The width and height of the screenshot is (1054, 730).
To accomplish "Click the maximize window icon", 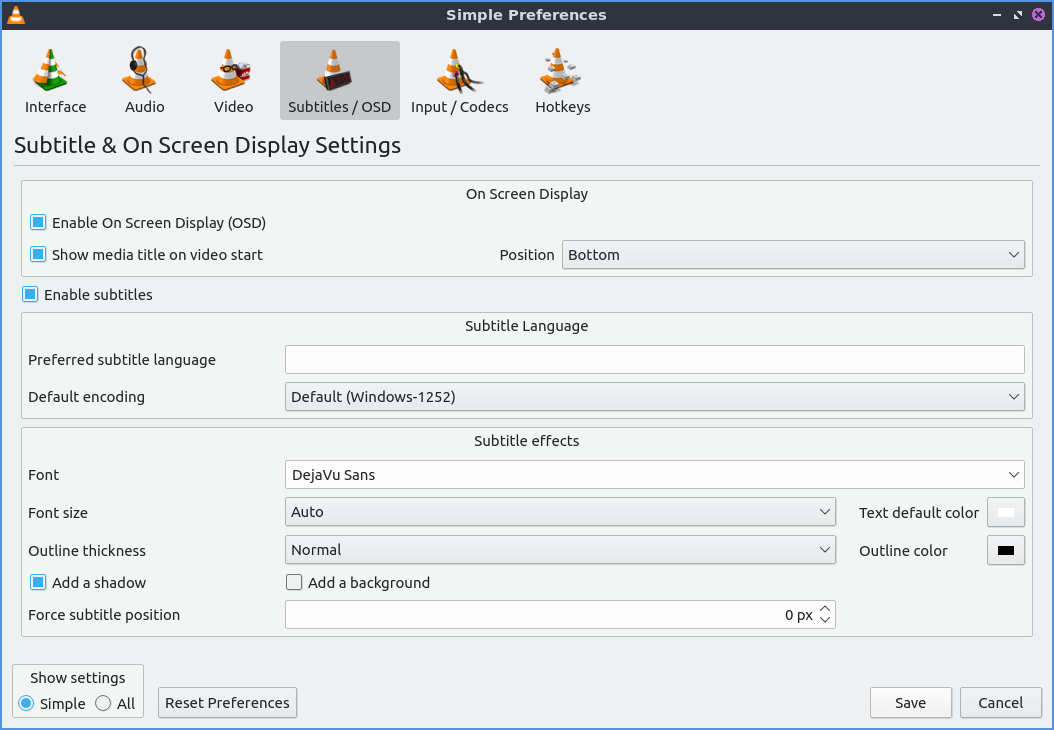I will tap(1018, 15).
